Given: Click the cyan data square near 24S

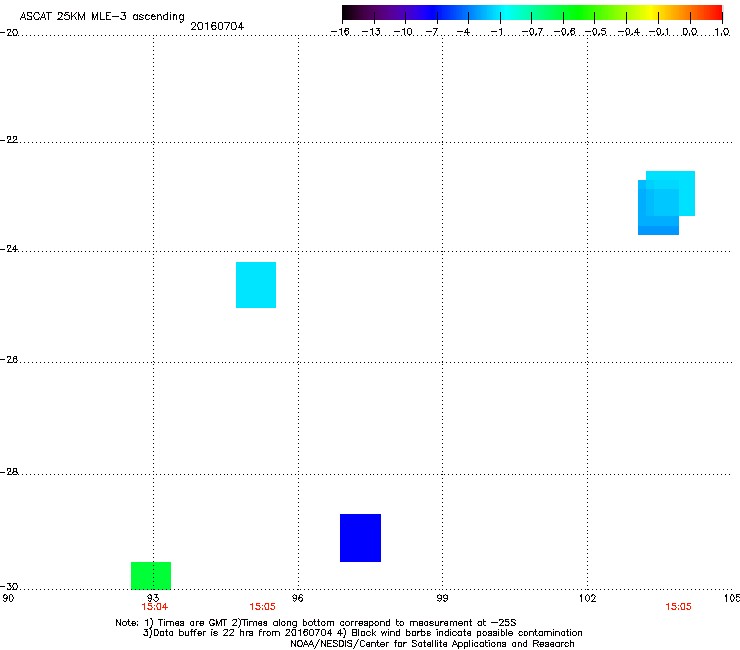Looking at the screenshot, I should 256,285.
